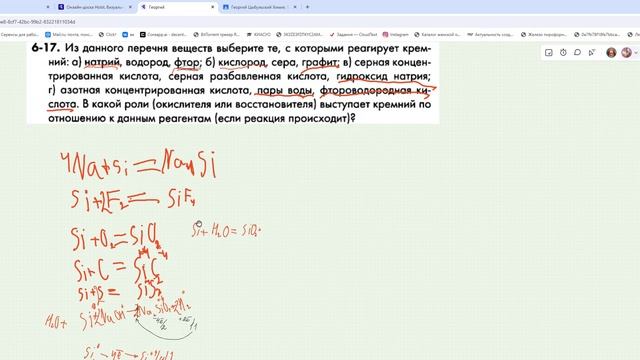Click the second participant avatar
This screenshot has height=360, width=640.
[x=626, y=53]
